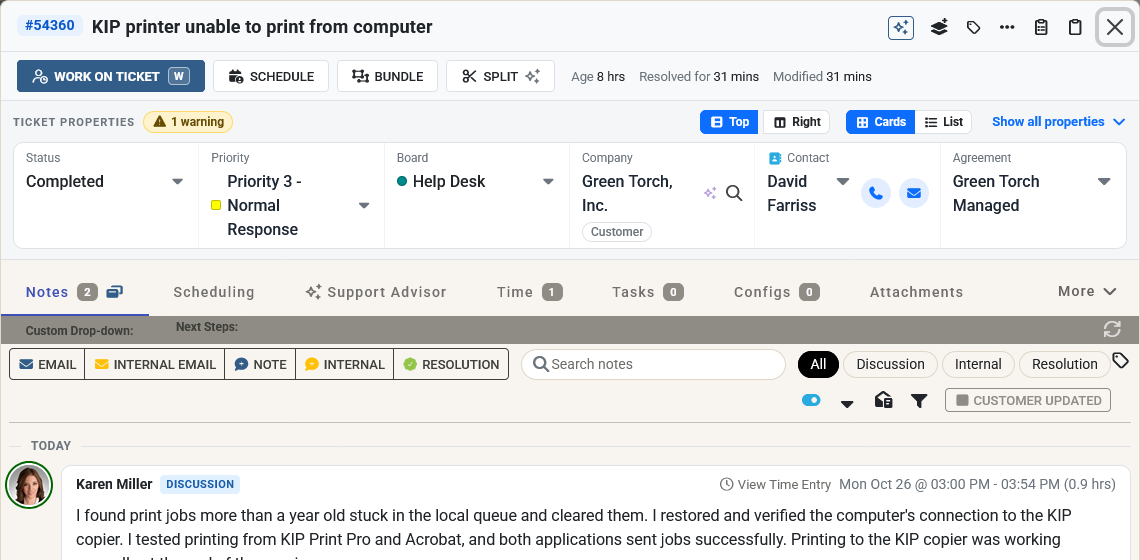Display properties as Cards

[880, 121]
